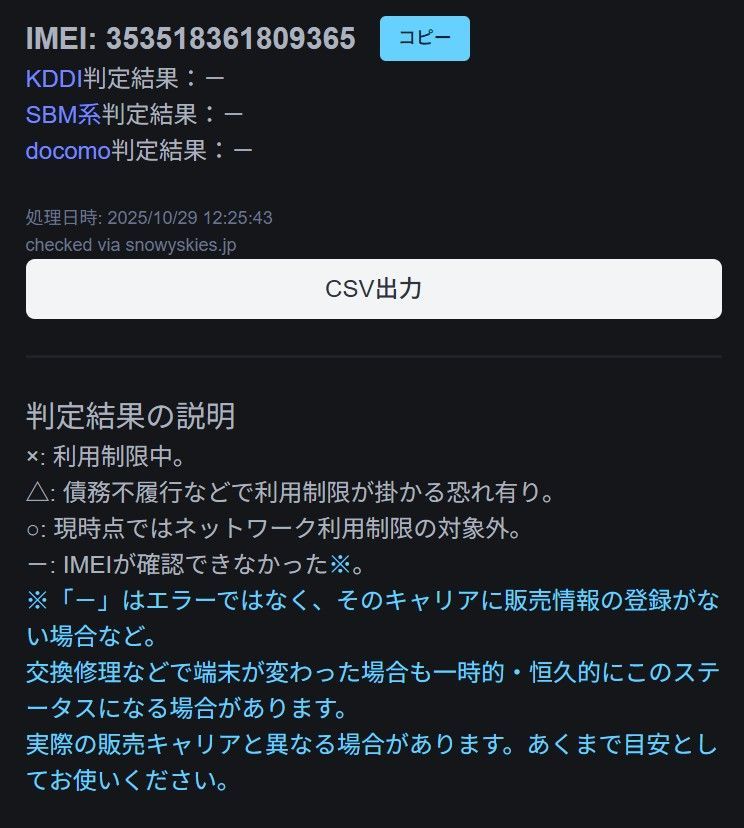Image resolution: width=744 pixels, height=828 pixels.
Task: Click the 処理日時 timestamp text
Action: [x=149, y=218]
